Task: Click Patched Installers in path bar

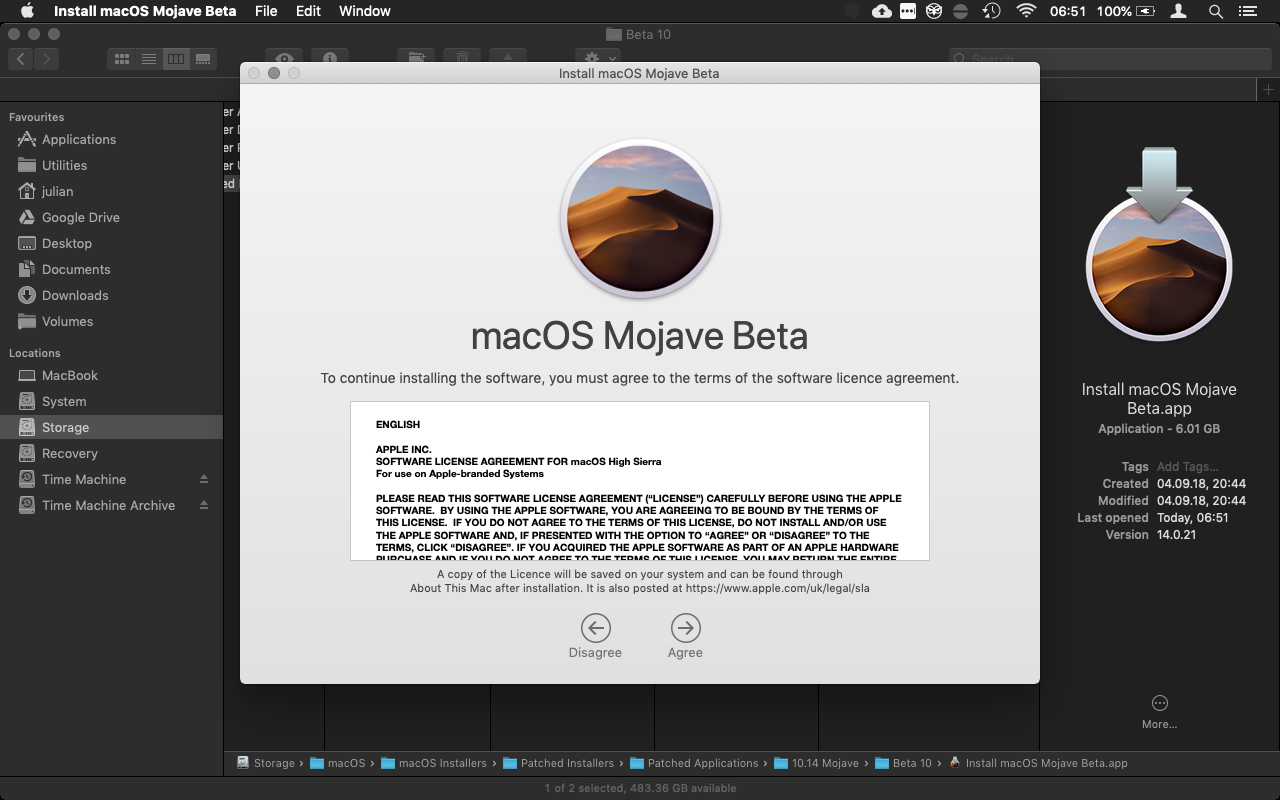Action: [559, 763]
